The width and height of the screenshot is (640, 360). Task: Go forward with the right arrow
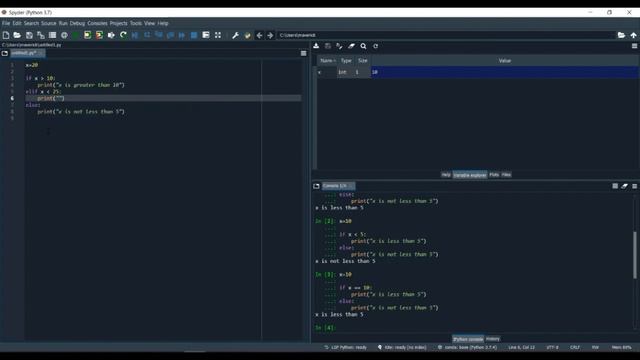point(270,36)
